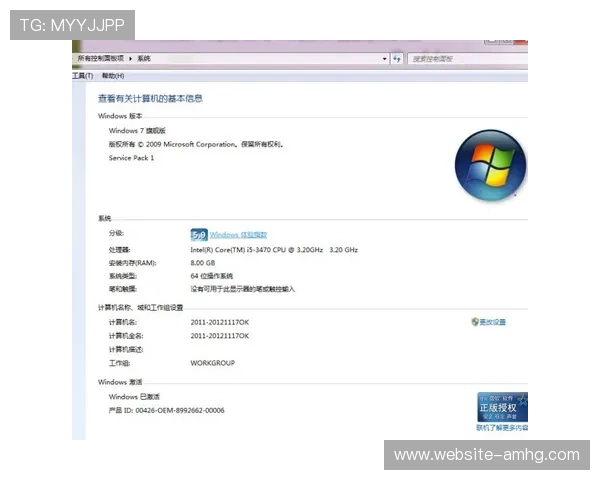Click the Intel Core i5-3470 processor value

[x=274, y=250]
